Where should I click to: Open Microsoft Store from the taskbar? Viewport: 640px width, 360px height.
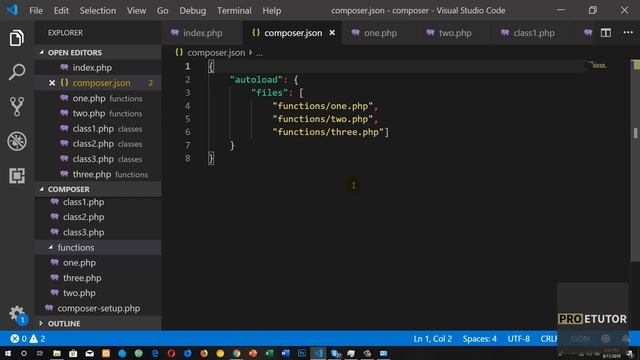point(73,353)
